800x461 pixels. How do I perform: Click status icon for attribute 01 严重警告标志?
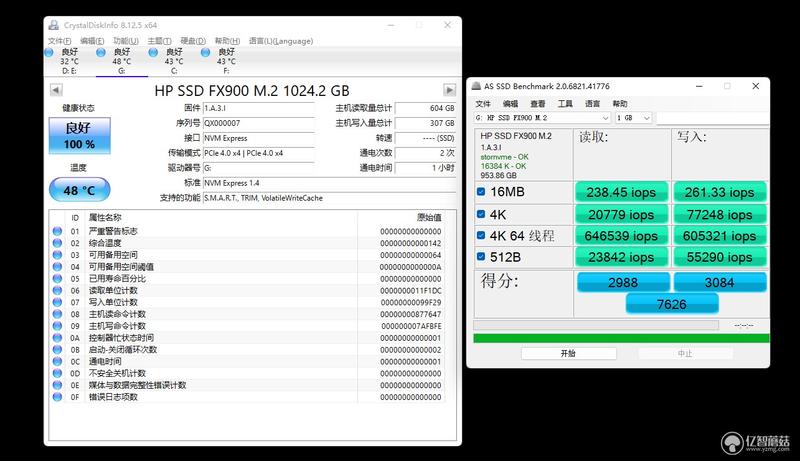coord(57,231)
